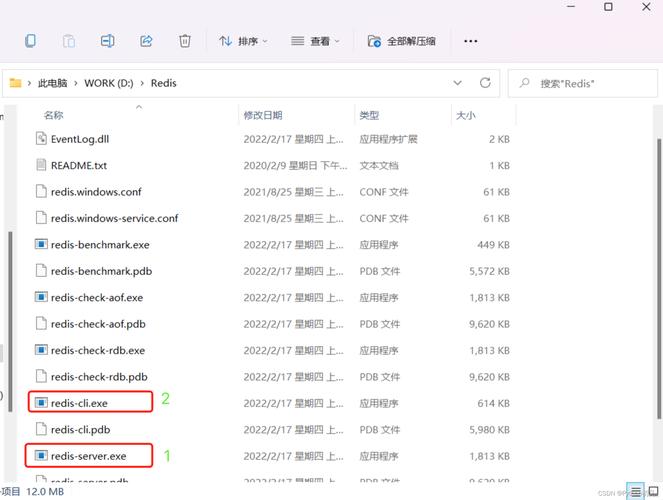Navigate to WORK (D:) in the breadcrumb
The height and width of the screenshot is (500, 663).
click(109, 83)
